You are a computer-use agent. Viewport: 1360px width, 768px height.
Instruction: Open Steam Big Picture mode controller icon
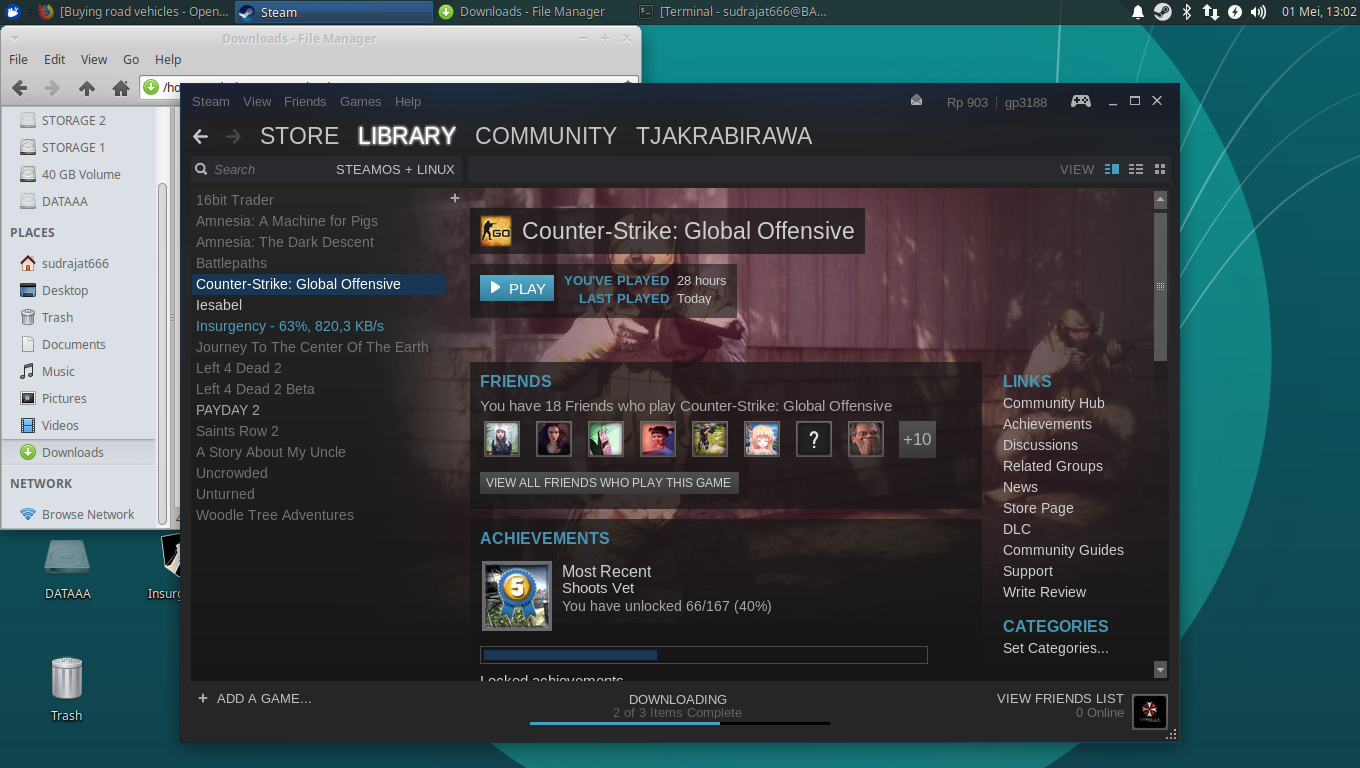(1081, 101)
